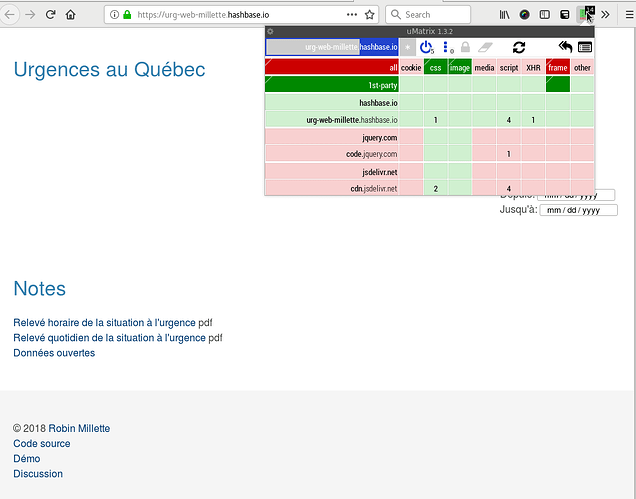
Task: Click css cell showing 2 for cdn.jsdelivr.net
Action: [435, 188]
